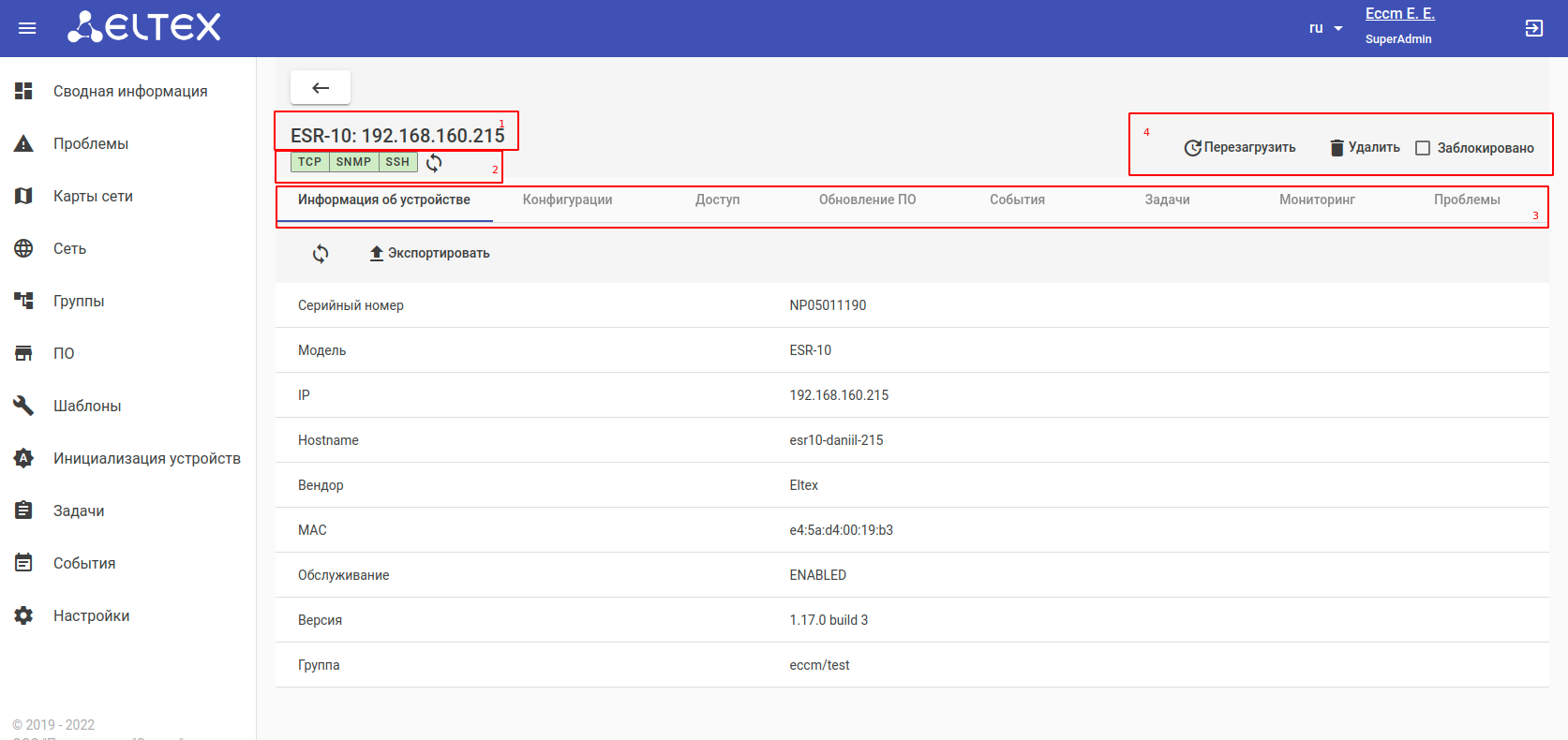This screenshot has height=740, width=1568.
Task: Open the hamburger navigation menu
Action: (x=27, y=28)
